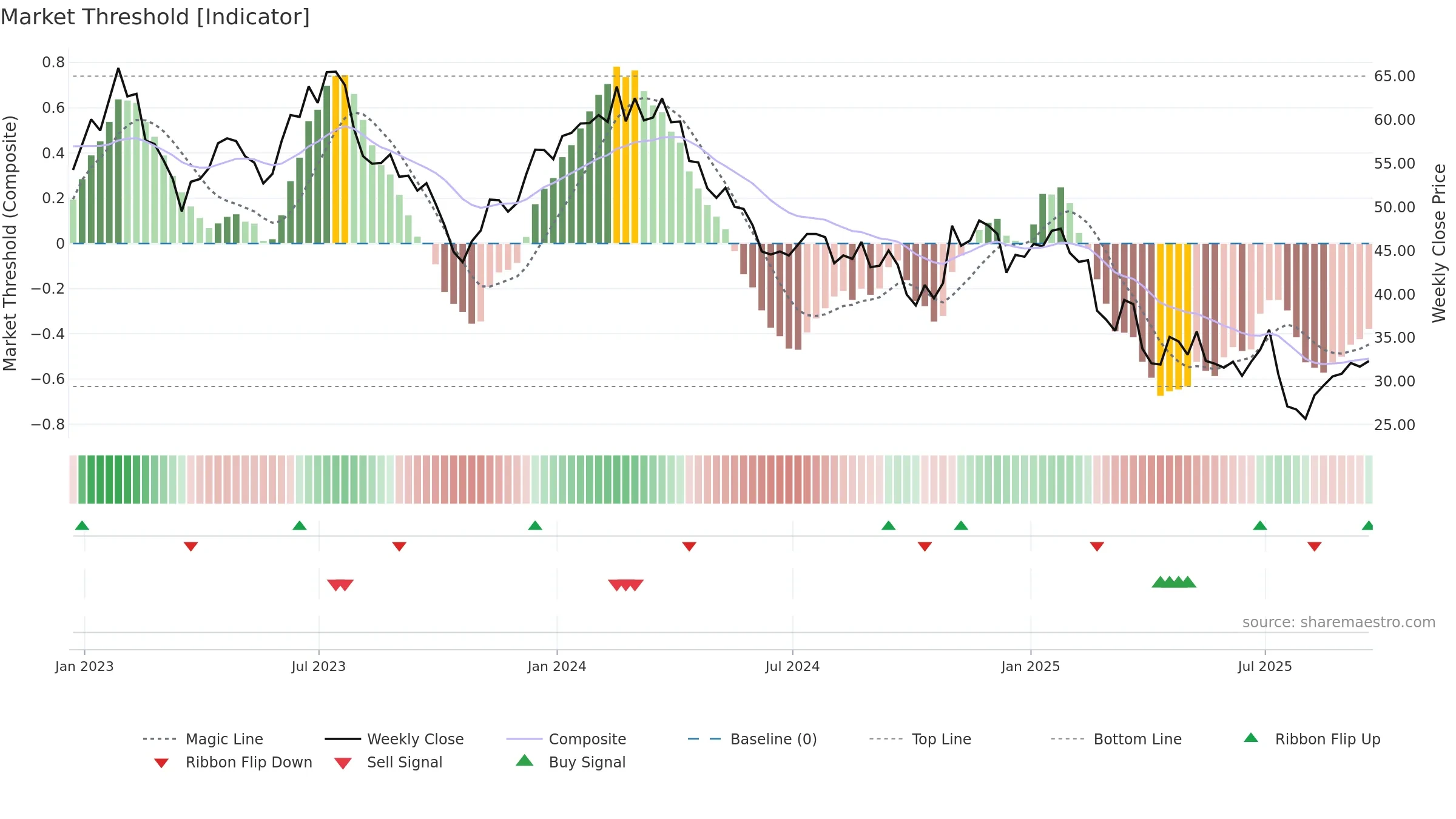The image size is (1456, 819).
Task: Toggle the Baseline (0) legend entry
Action: point(752,739)
